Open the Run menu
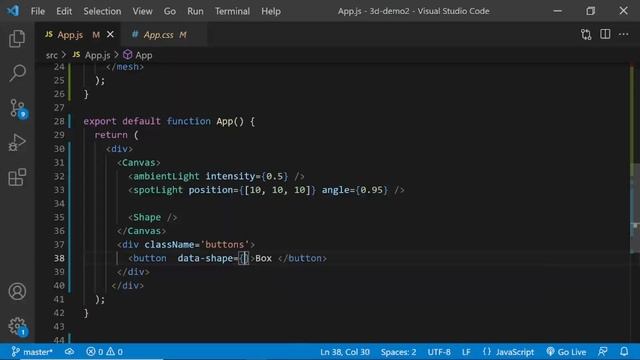 pos(195,11)
